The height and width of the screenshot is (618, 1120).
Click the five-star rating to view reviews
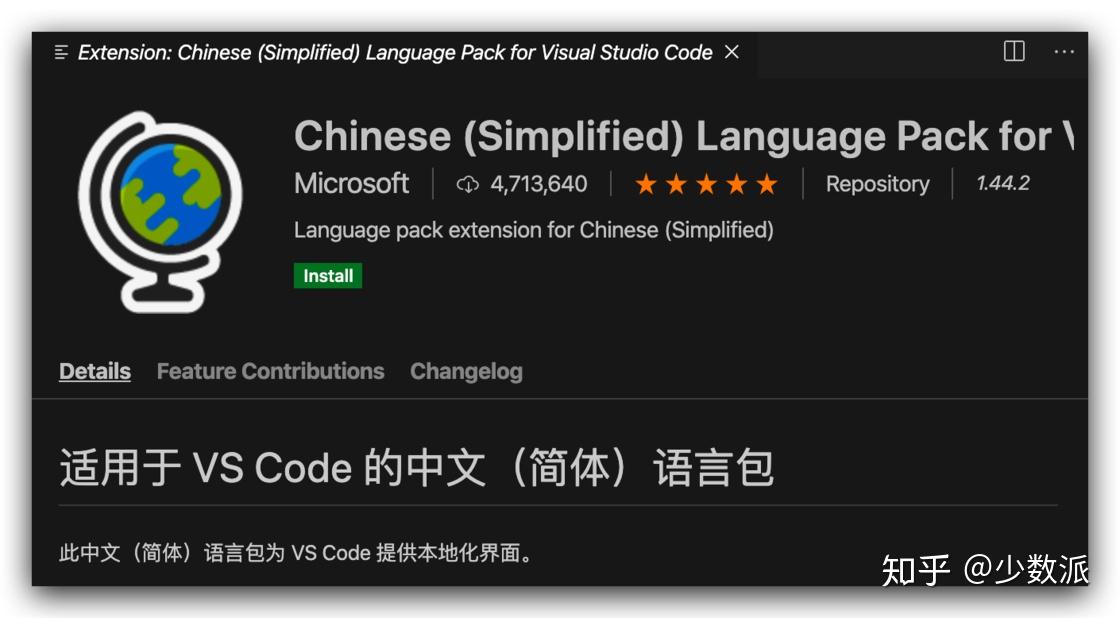(705, 184)
